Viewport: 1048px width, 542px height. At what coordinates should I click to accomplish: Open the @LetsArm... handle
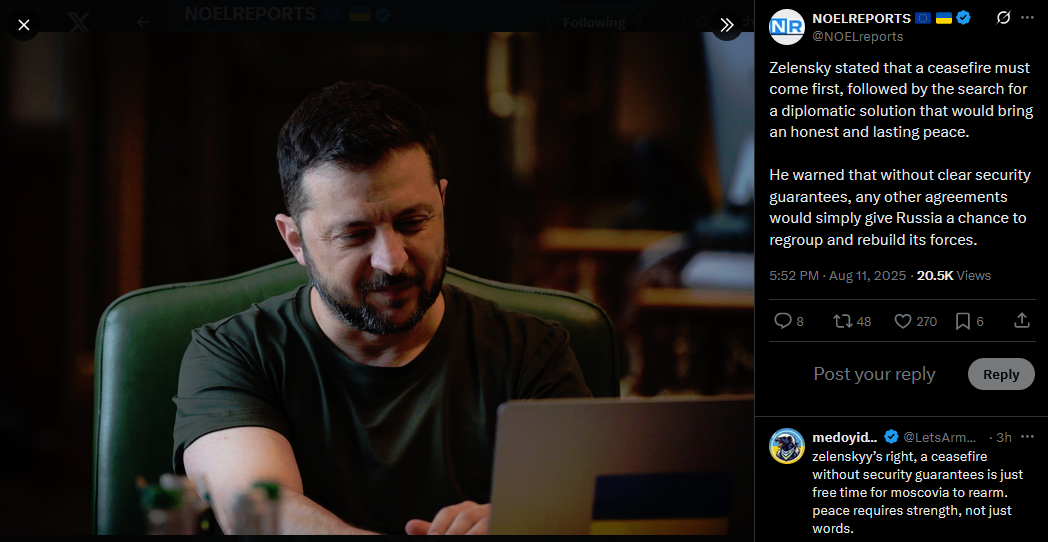click(x=940, y=438)
